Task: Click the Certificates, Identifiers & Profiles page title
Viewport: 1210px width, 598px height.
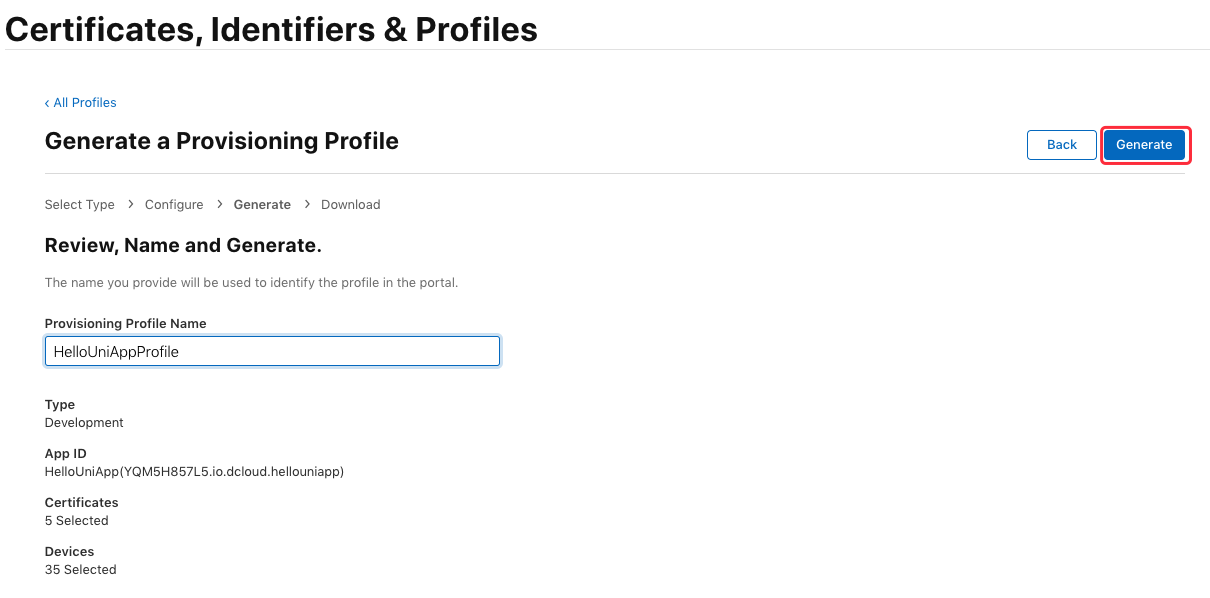Action: tap(272, 29)
